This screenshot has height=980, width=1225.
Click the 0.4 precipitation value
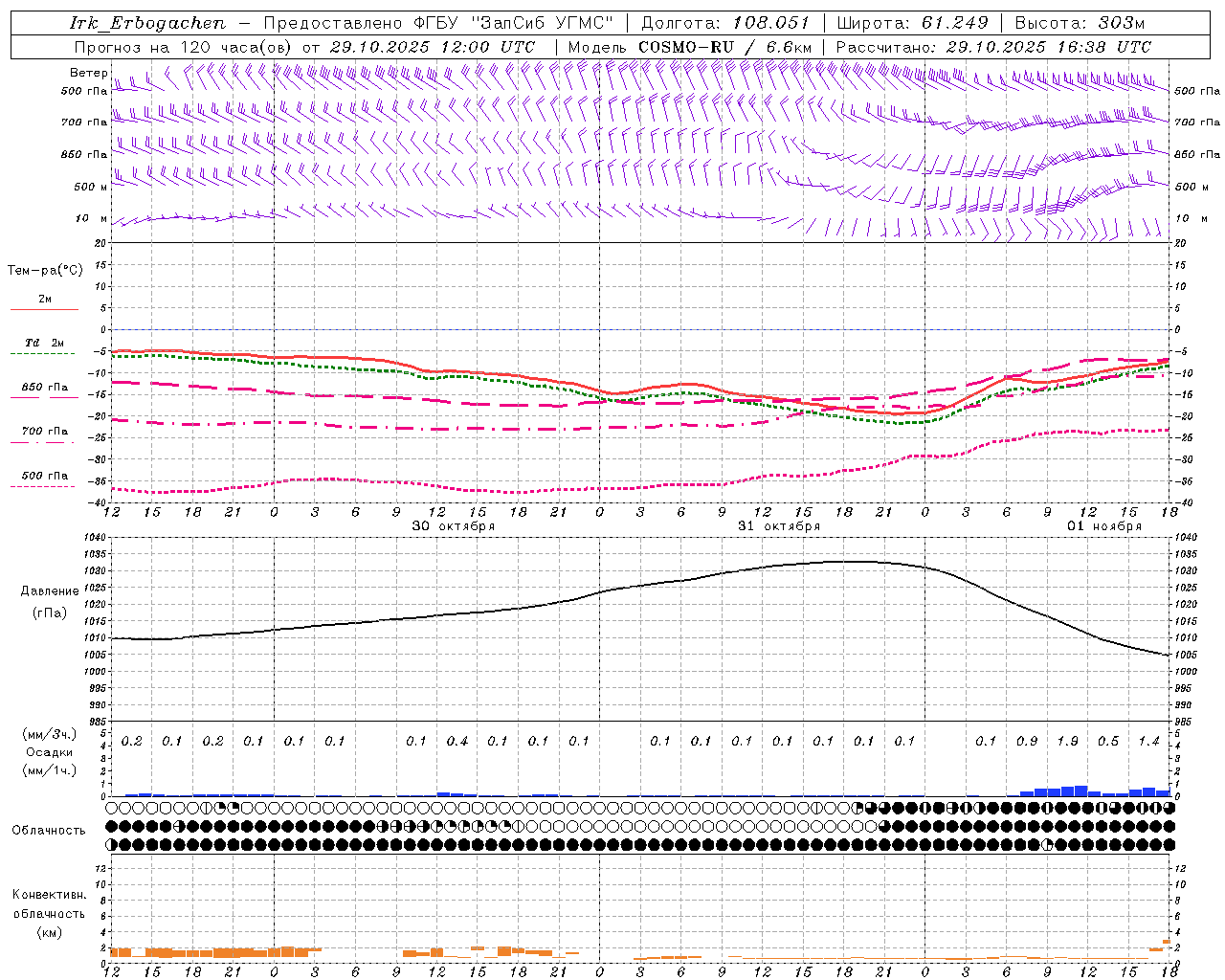coord(457,742)
